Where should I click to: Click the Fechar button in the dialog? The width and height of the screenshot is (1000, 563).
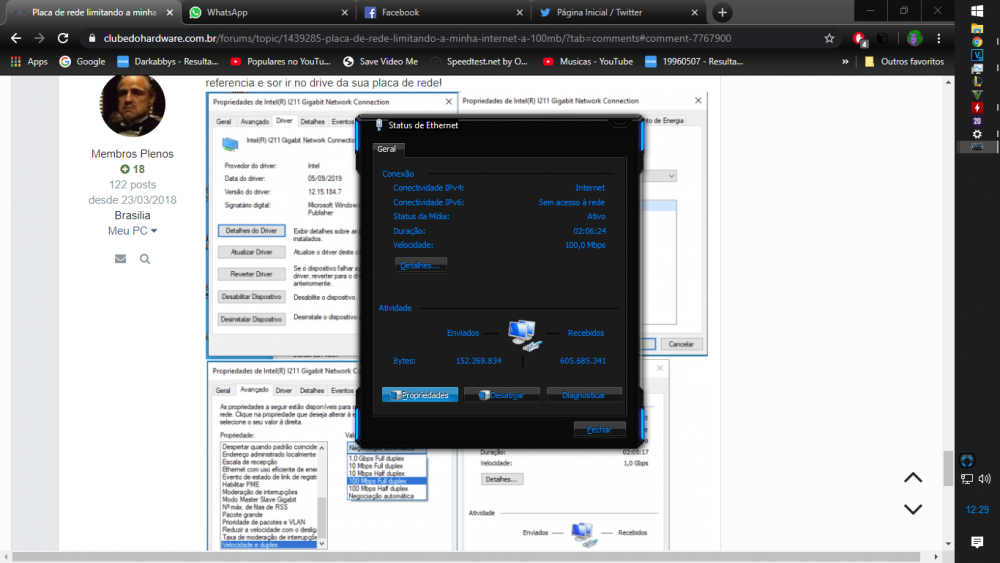(x=599, y=429)
